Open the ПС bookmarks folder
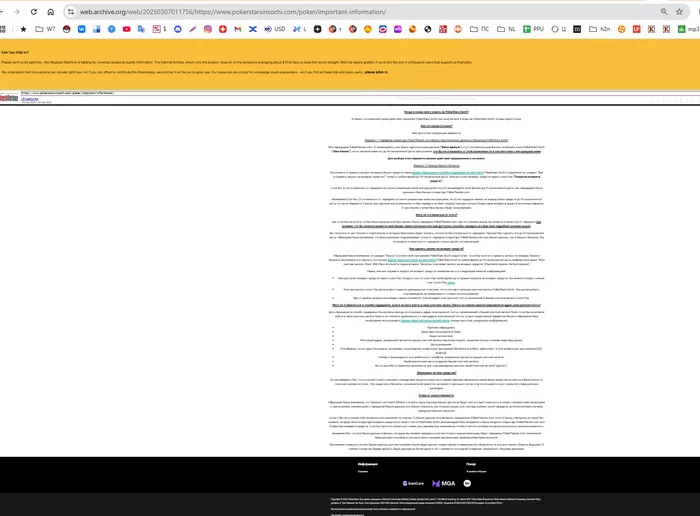The height and width of the screenshot is (516, 700). point(479,29)
